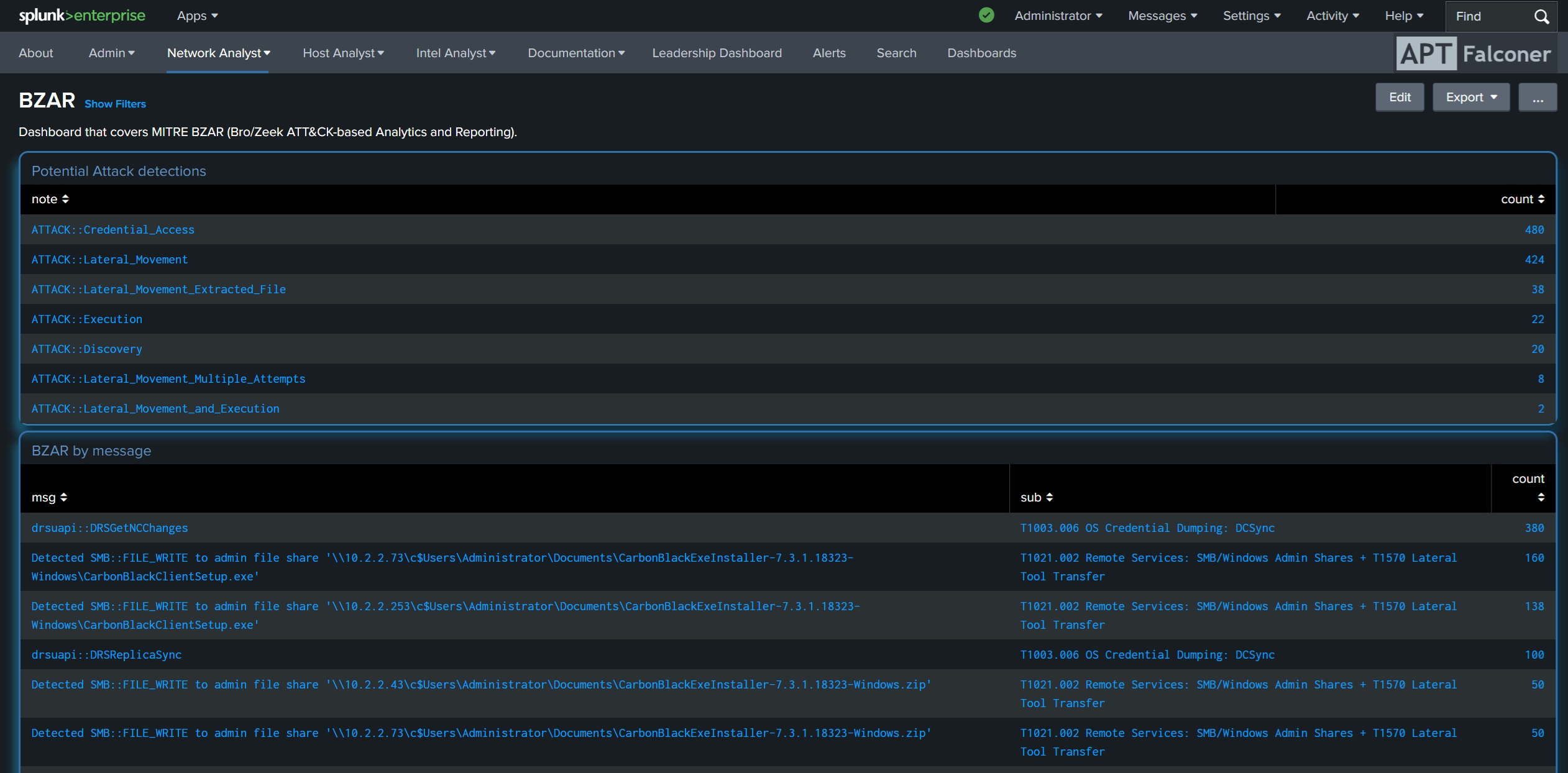Image resolution: width=1568 pixels, height=773 pixels.
Task: Go to the About page
Action: 36,53
